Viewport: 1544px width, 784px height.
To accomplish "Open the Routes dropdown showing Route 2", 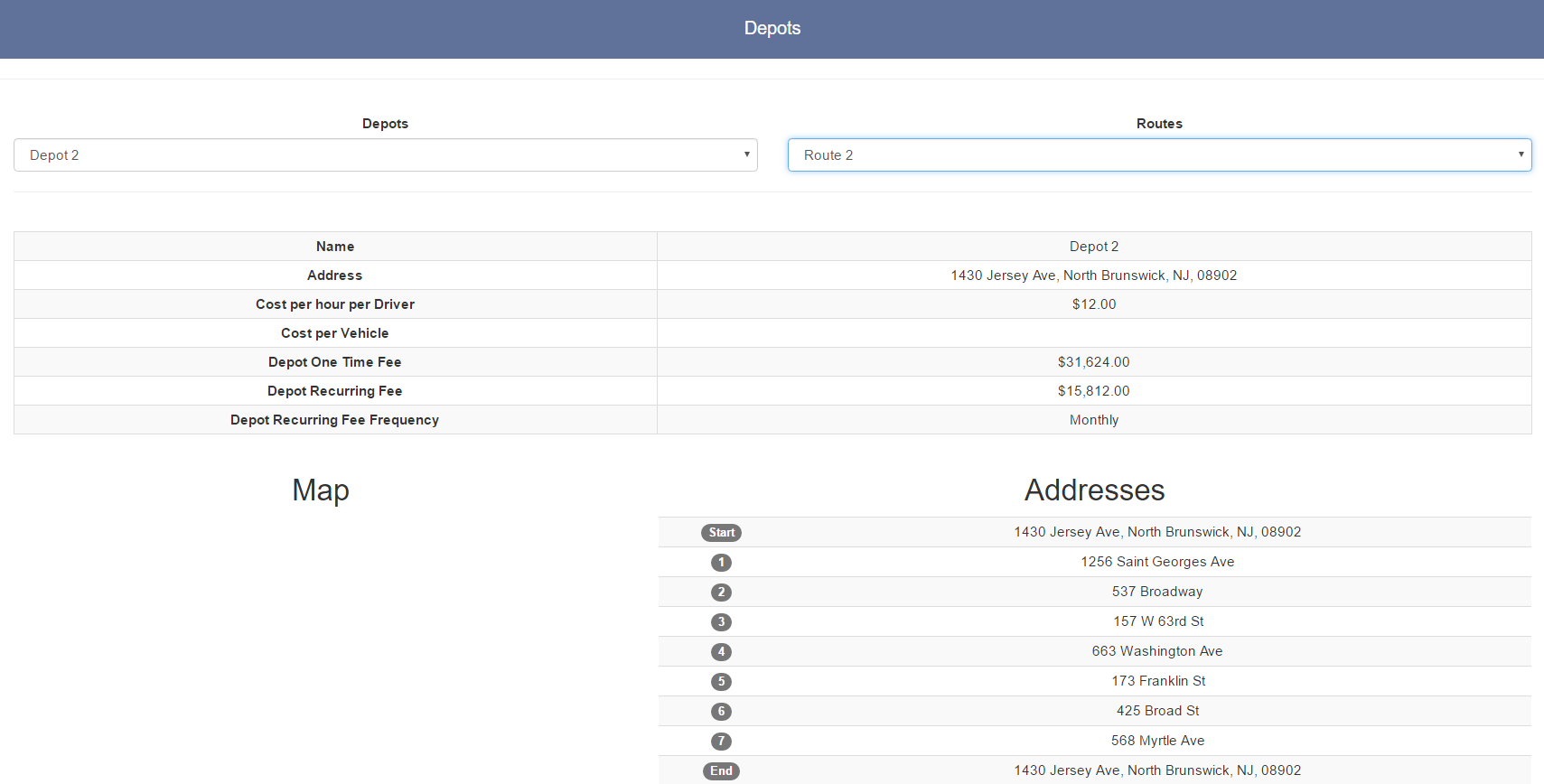I will 1159,155.
